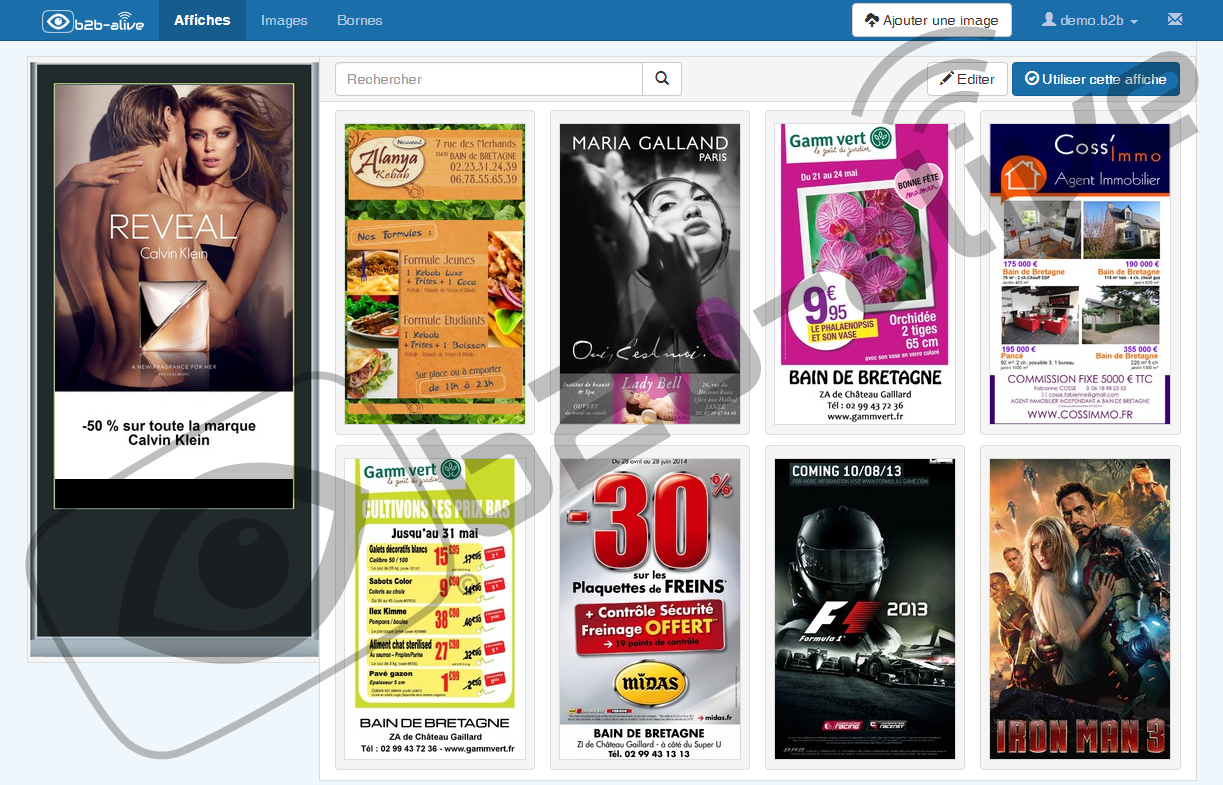
Task: Click the Calvin Klein Reveal preview image
Action: 174,237
